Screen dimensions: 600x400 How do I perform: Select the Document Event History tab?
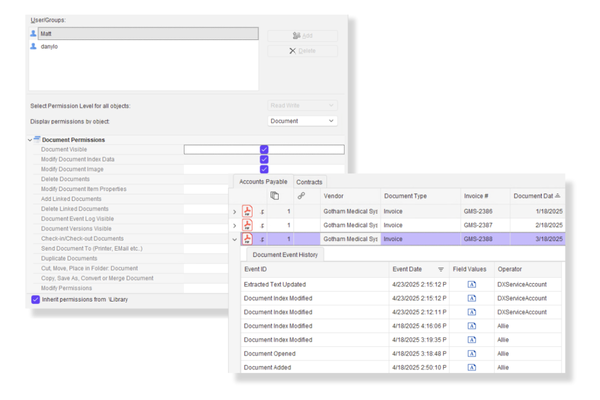tap(285, 255)
